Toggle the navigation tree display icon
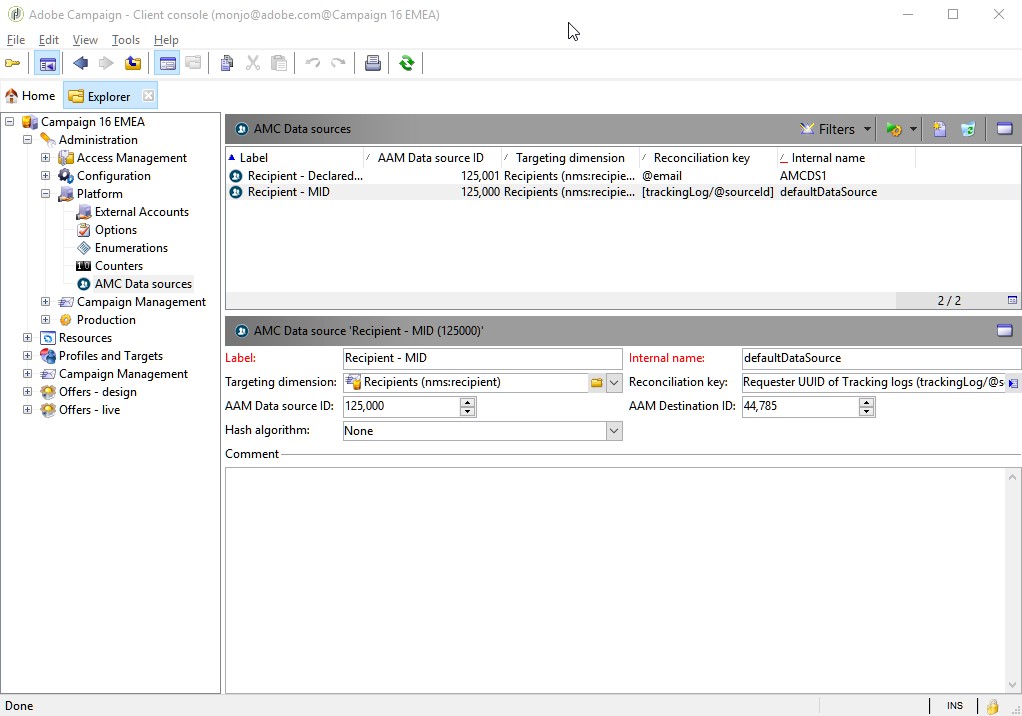The width and height of the screenshot is (1022, 716). coord(48,64)
